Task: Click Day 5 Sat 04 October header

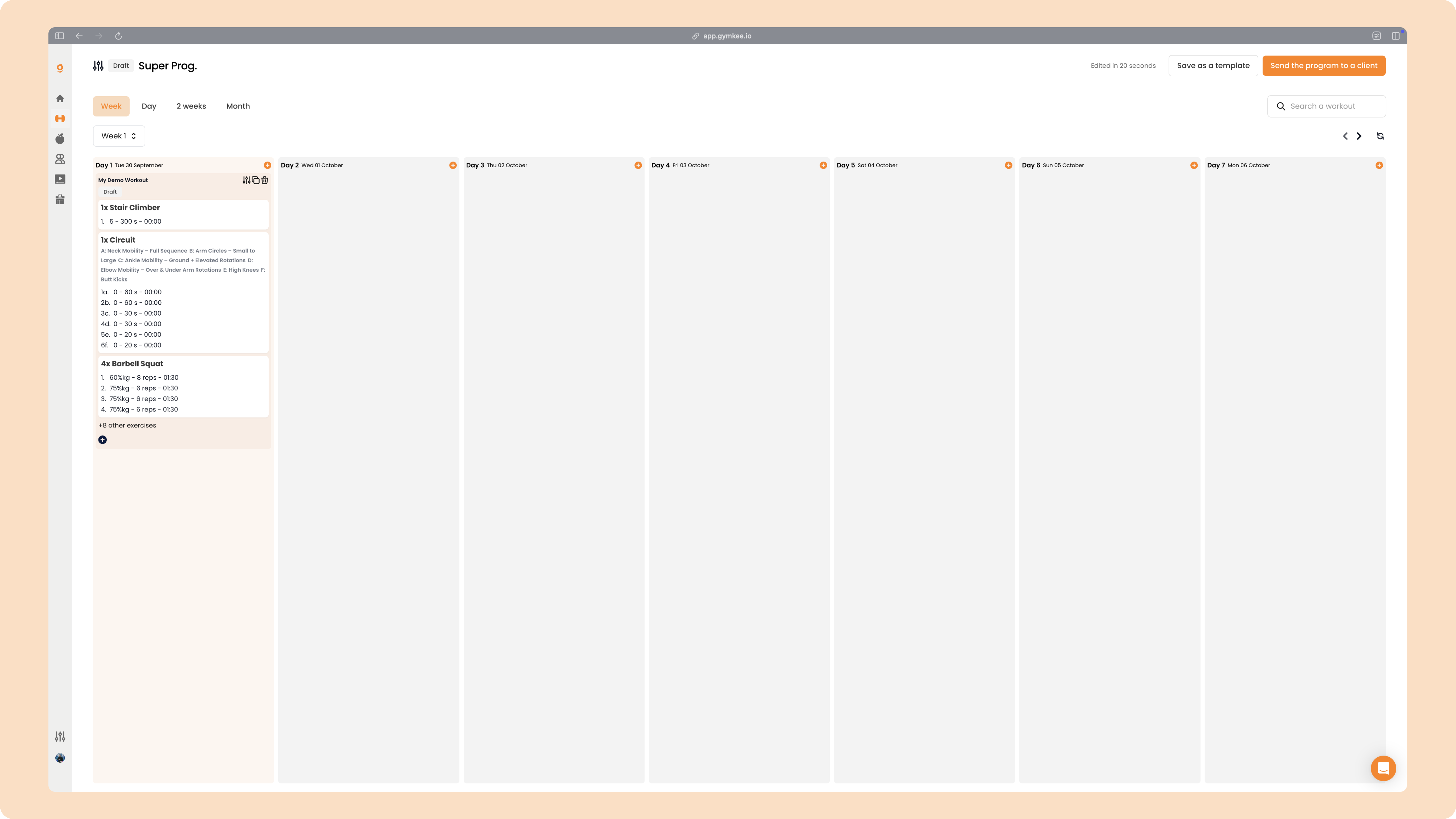Action: point(867,165)
